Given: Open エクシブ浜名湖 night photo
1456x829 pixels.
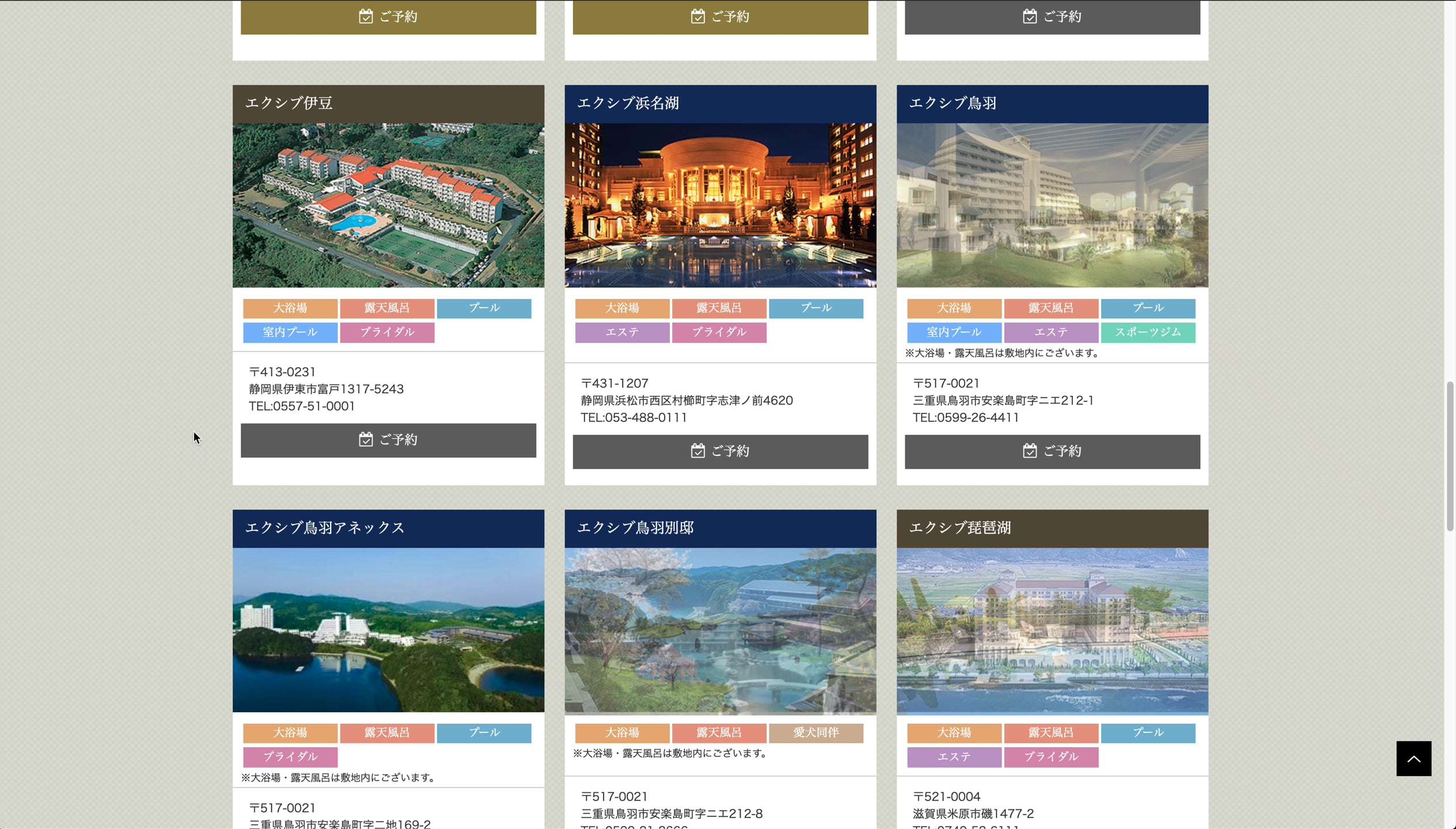Looking at the screenshot, I should click(x=720, y=205).
